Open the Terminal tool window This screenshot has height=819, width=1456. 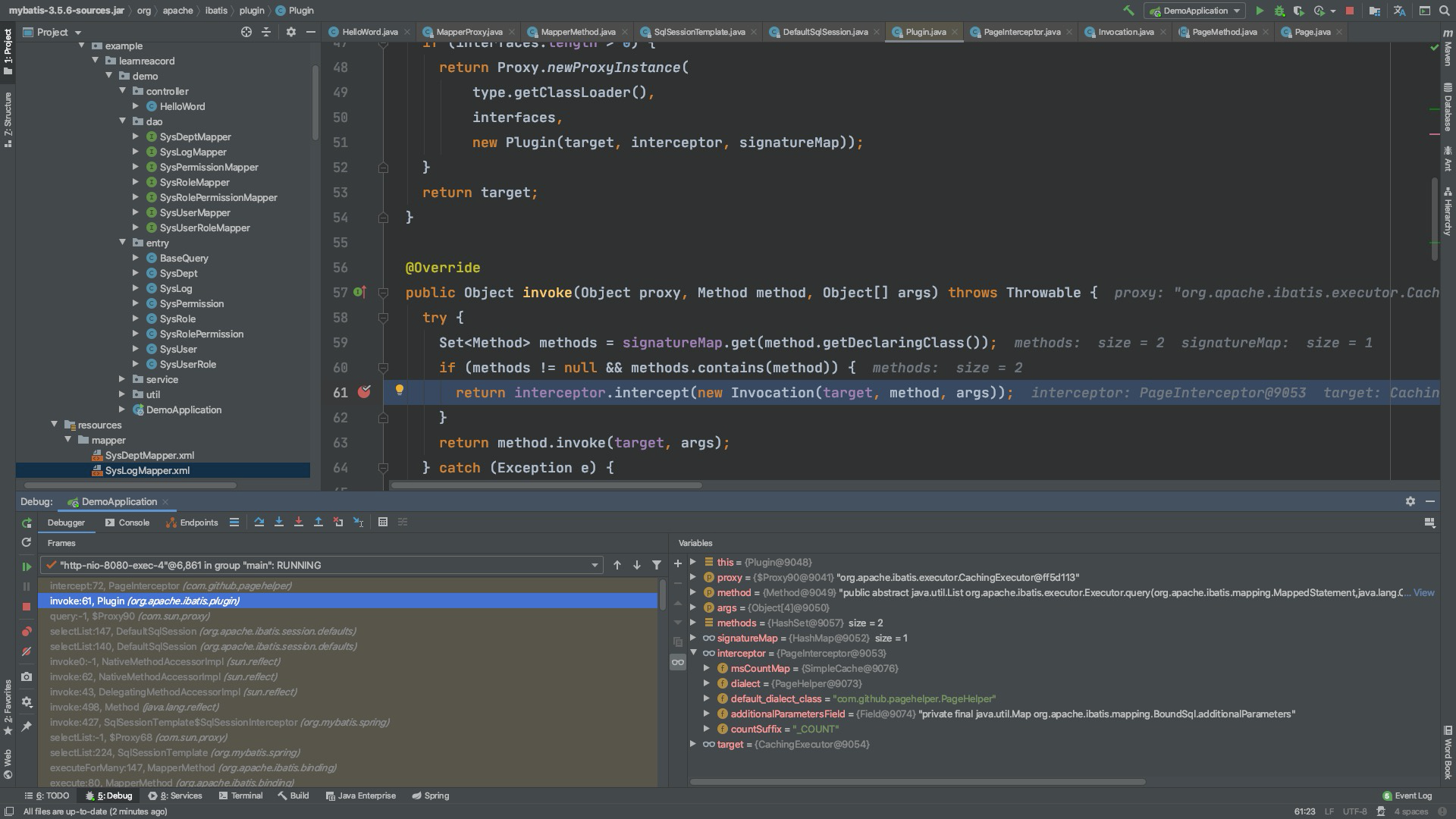[x=240, y=795]
